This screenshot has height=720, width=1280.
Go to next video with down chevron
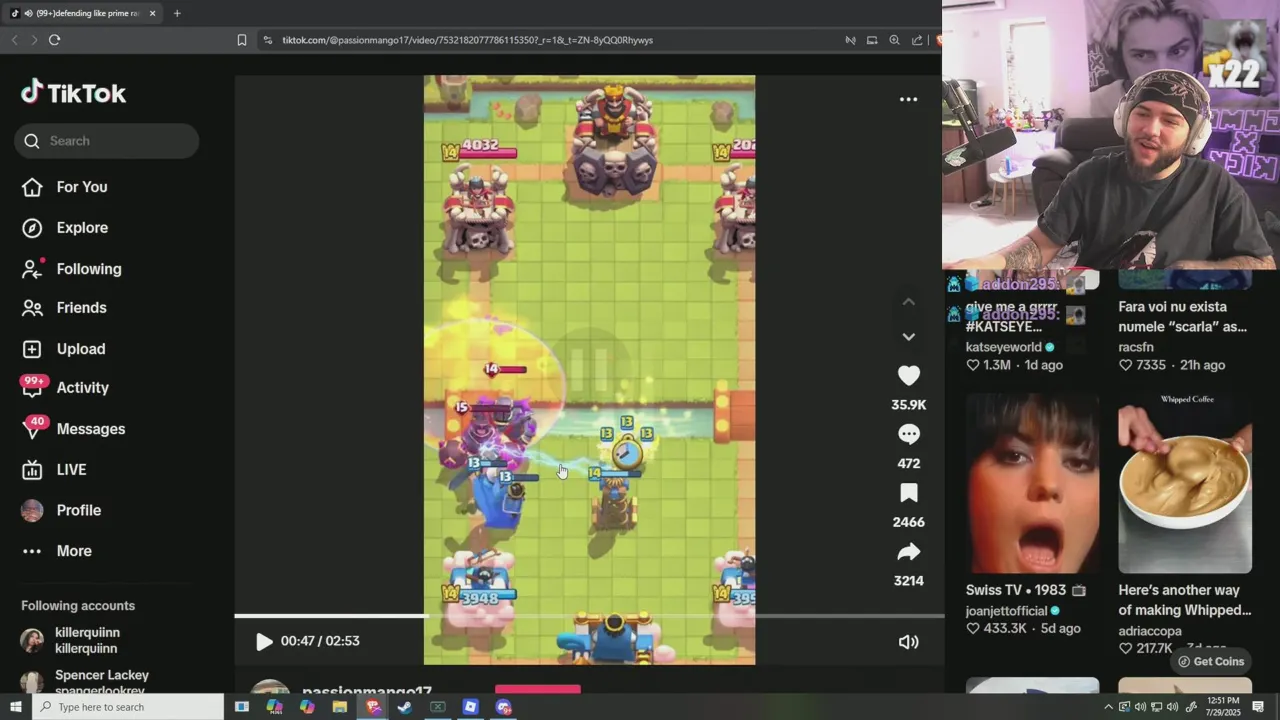pos(908,337)
